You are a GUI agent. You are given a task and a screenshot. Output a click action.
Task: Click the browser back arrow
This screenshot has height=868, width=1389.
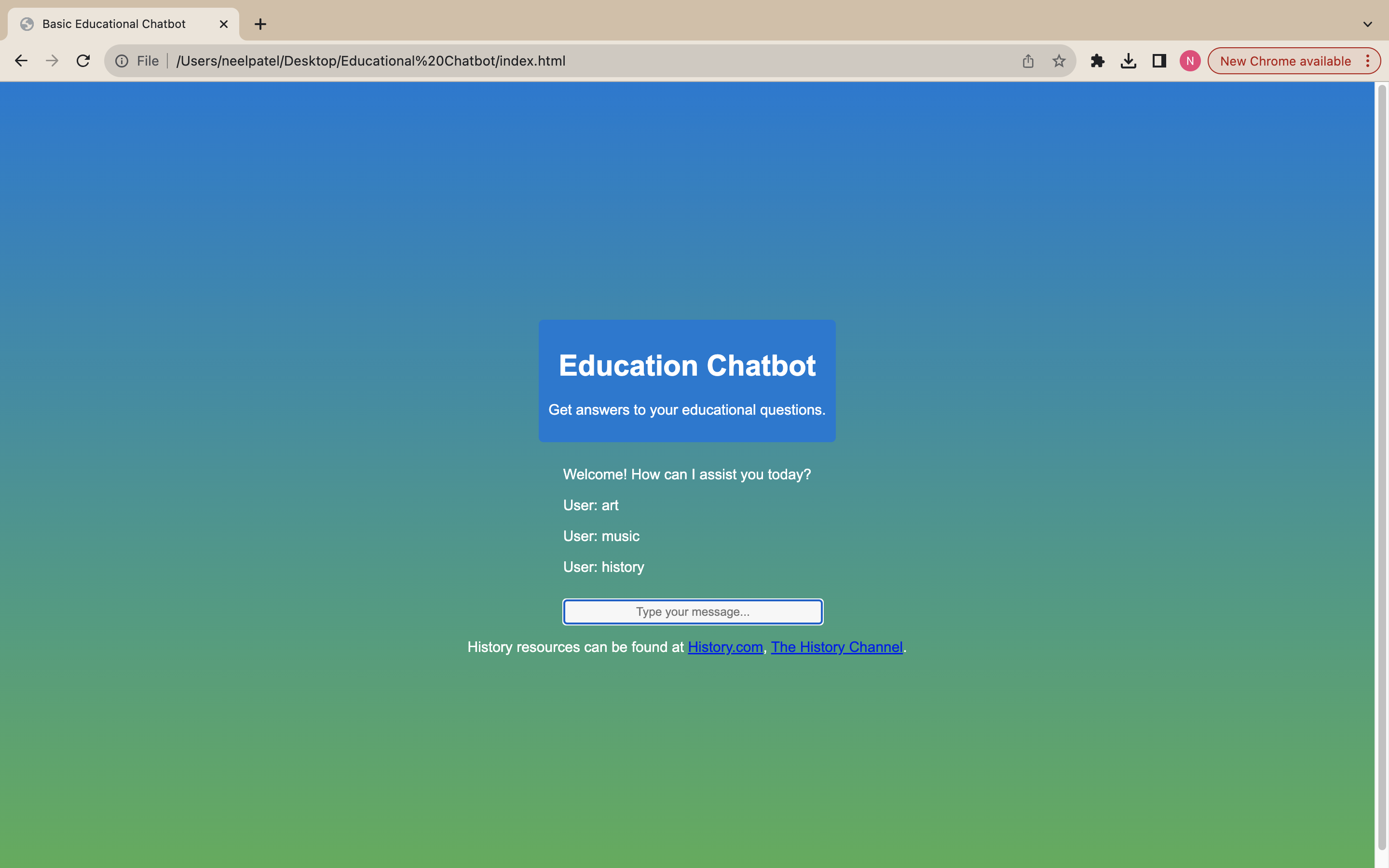pyautogui.click(x=21, y=60)
